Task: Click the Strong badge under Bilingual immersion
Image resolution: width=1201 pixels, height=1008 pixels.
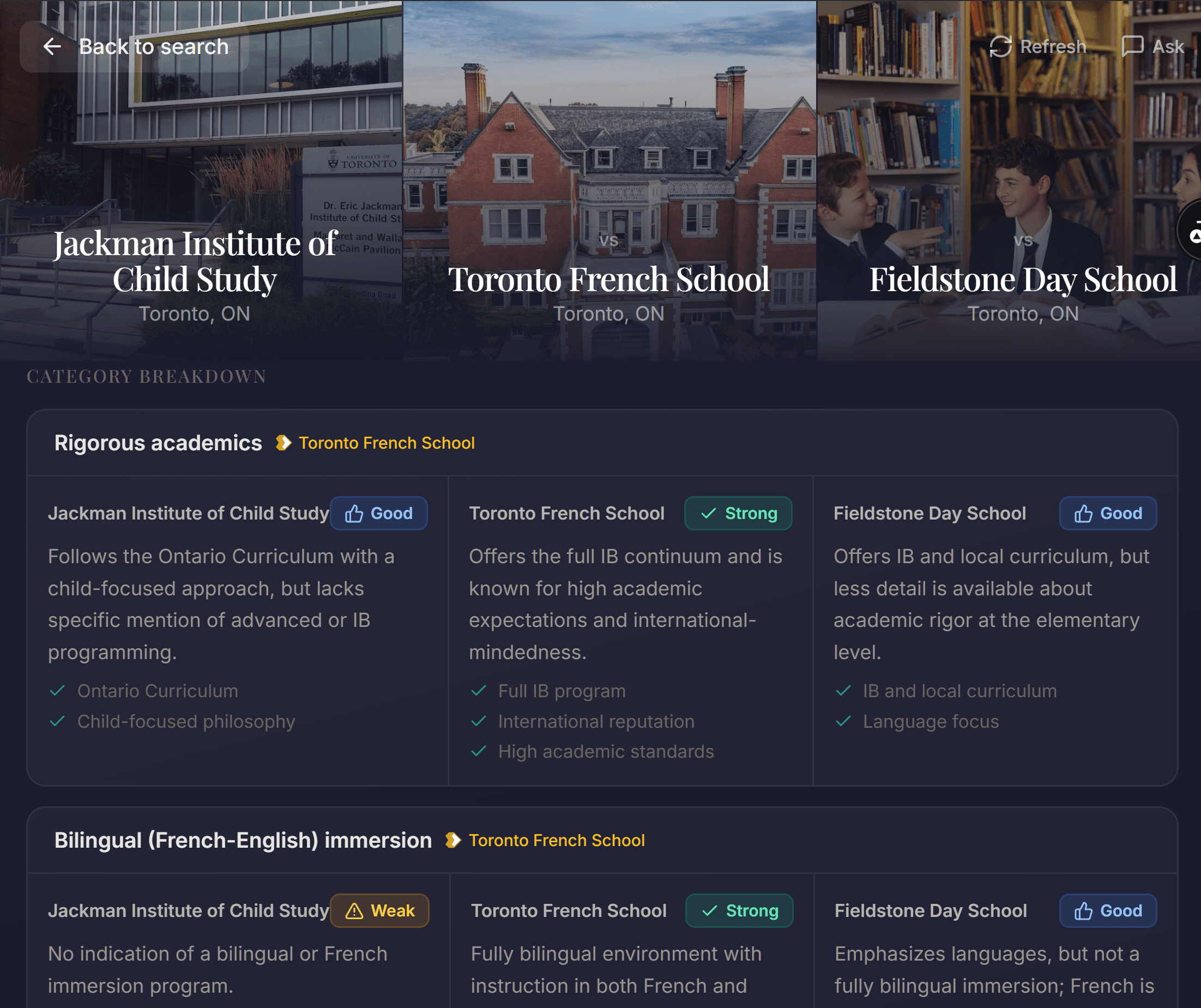Action: (739, 911)
